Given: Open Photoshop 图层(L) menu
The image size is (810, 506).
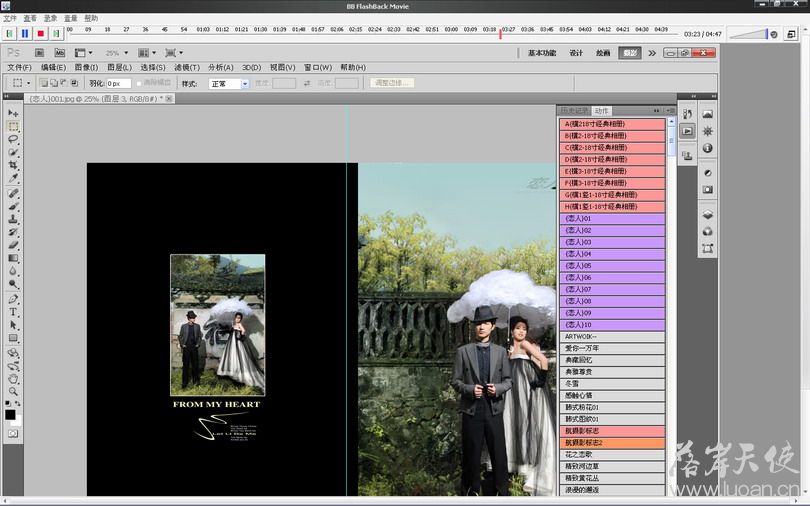Looking at the screenshot, I should pos(119,68).
